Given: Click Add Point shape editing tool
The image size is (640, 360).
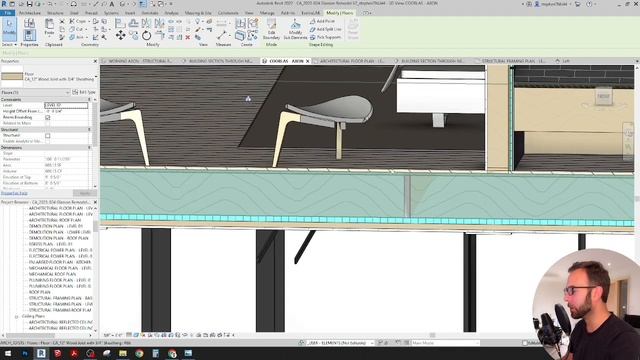Looking at the screenshot, I should click(322, 21).
